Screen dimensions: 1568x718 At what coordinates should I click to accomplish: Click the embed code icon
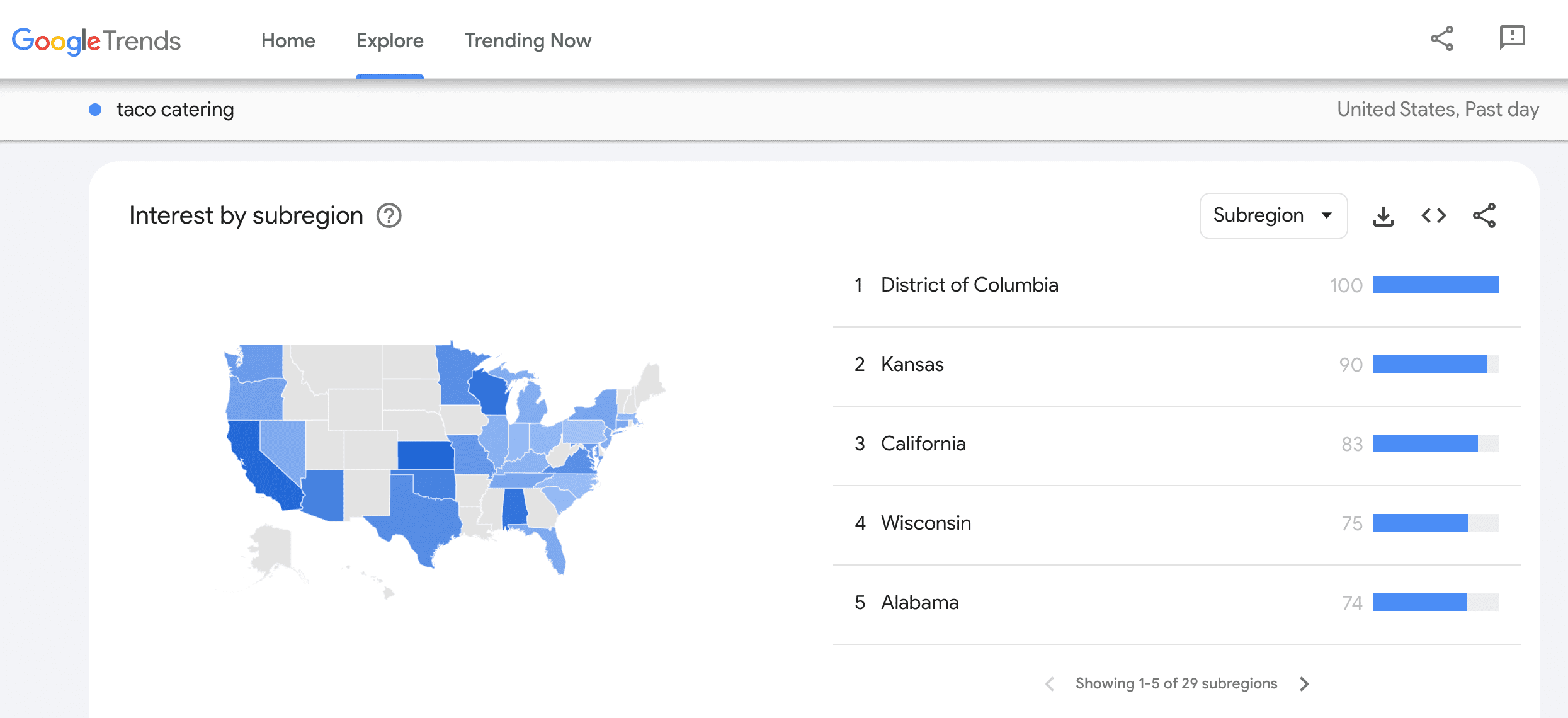1433,216
